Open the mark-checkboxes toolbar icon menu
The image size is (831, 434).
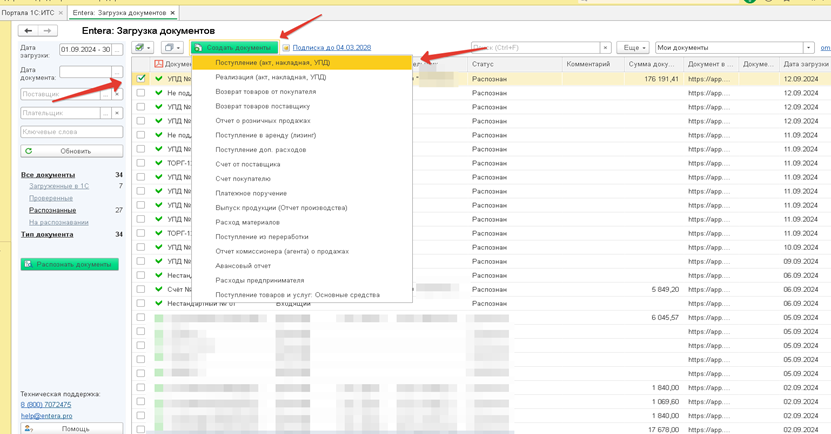[x=143, y=48]
